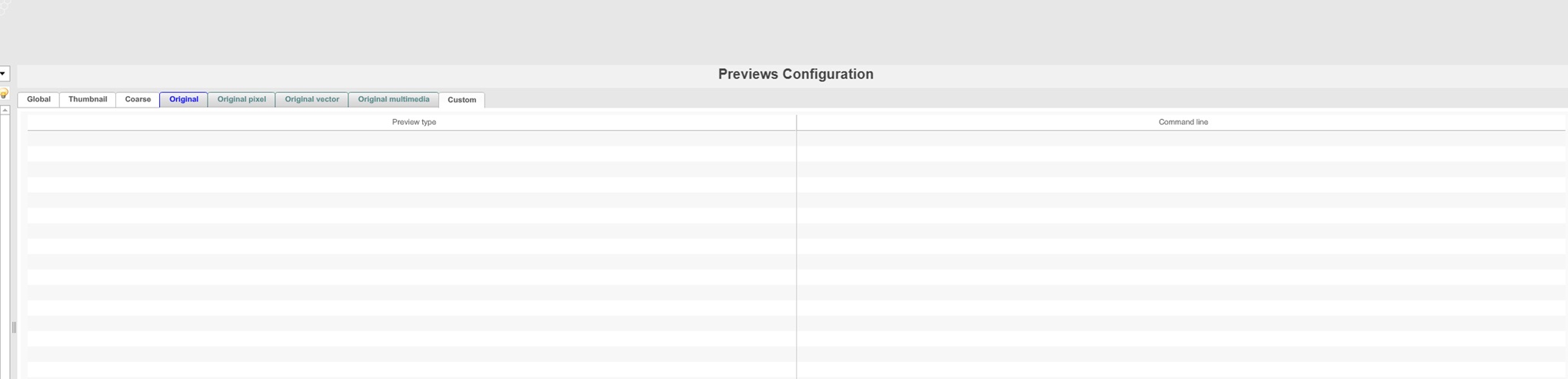Open the Original multimedia tab
Screen dimensions: 1568x379
(x=394, y=99)
